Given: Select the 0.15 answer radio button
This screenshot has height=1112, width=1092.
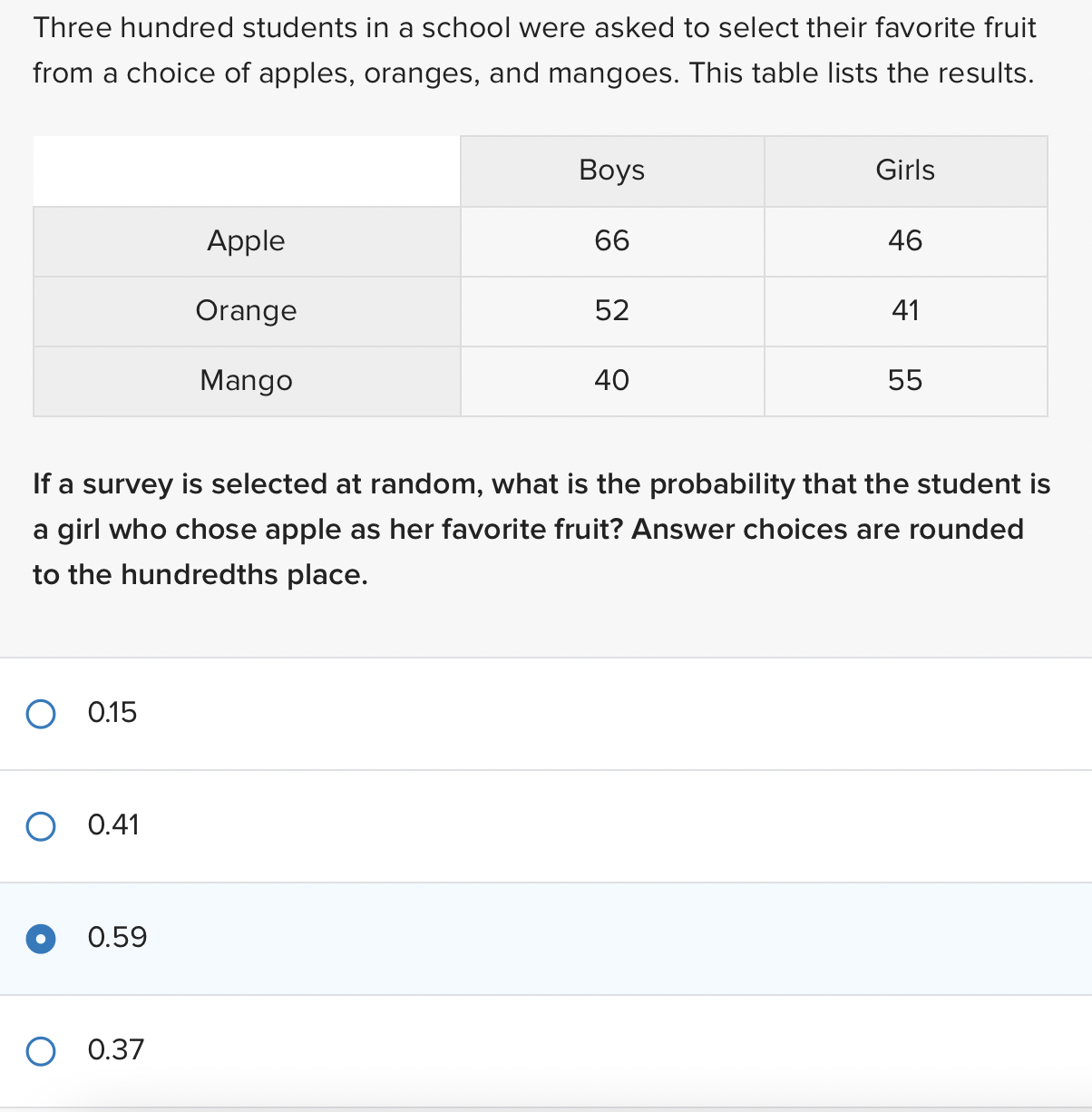Looking at the screenshot, I should click(40, 714).
